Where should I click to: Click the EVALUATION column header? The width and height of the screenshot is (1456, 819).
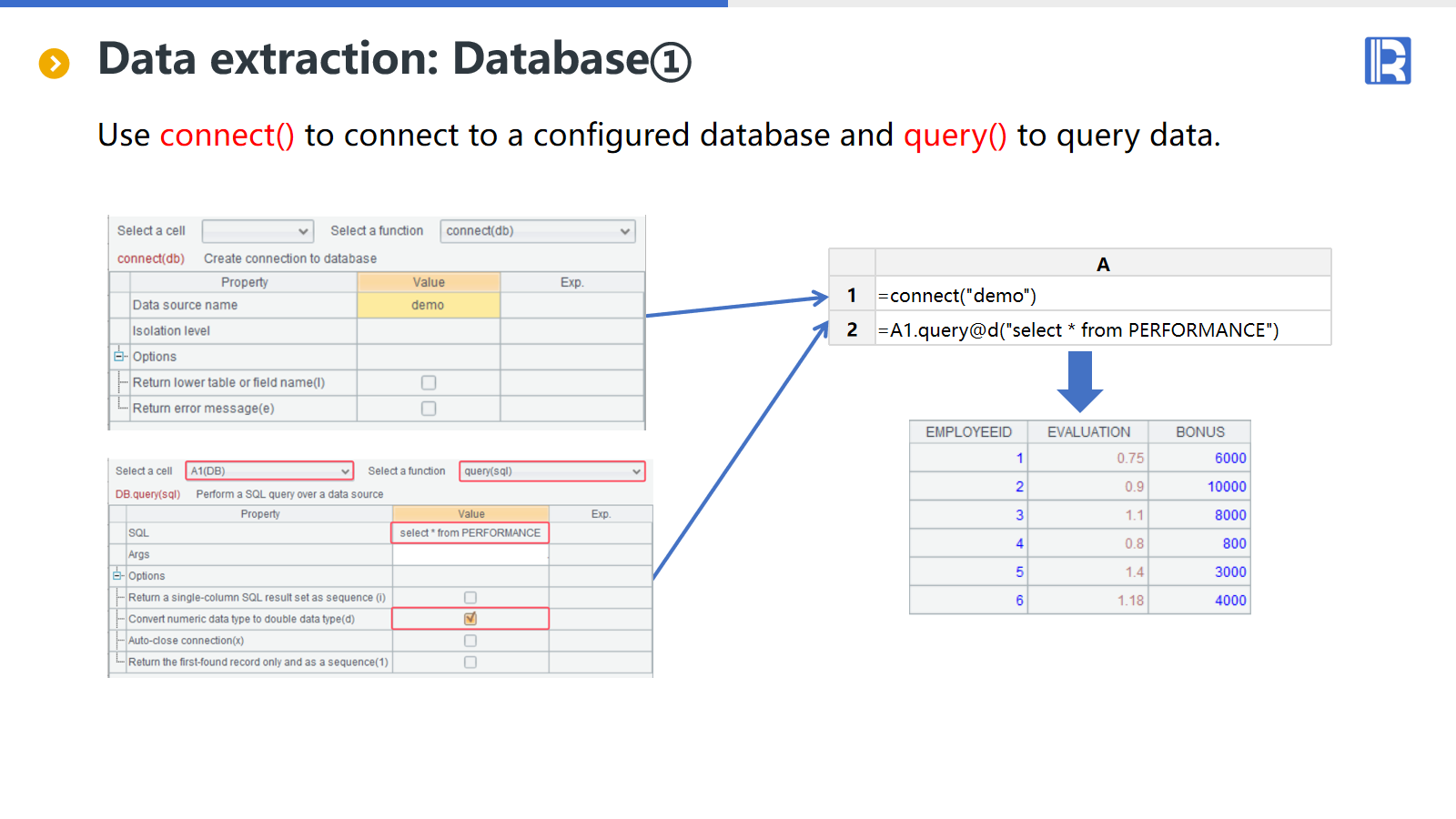coord(1088,432)
